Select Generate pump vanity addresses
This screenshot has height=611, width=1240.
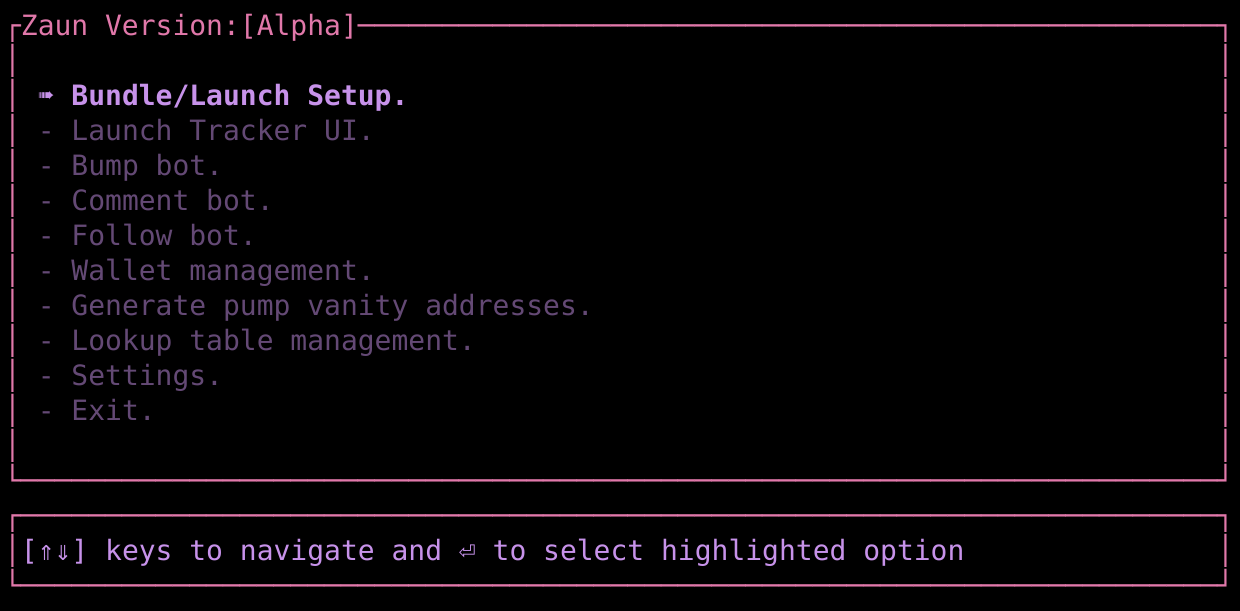click(x=331, y=306)
